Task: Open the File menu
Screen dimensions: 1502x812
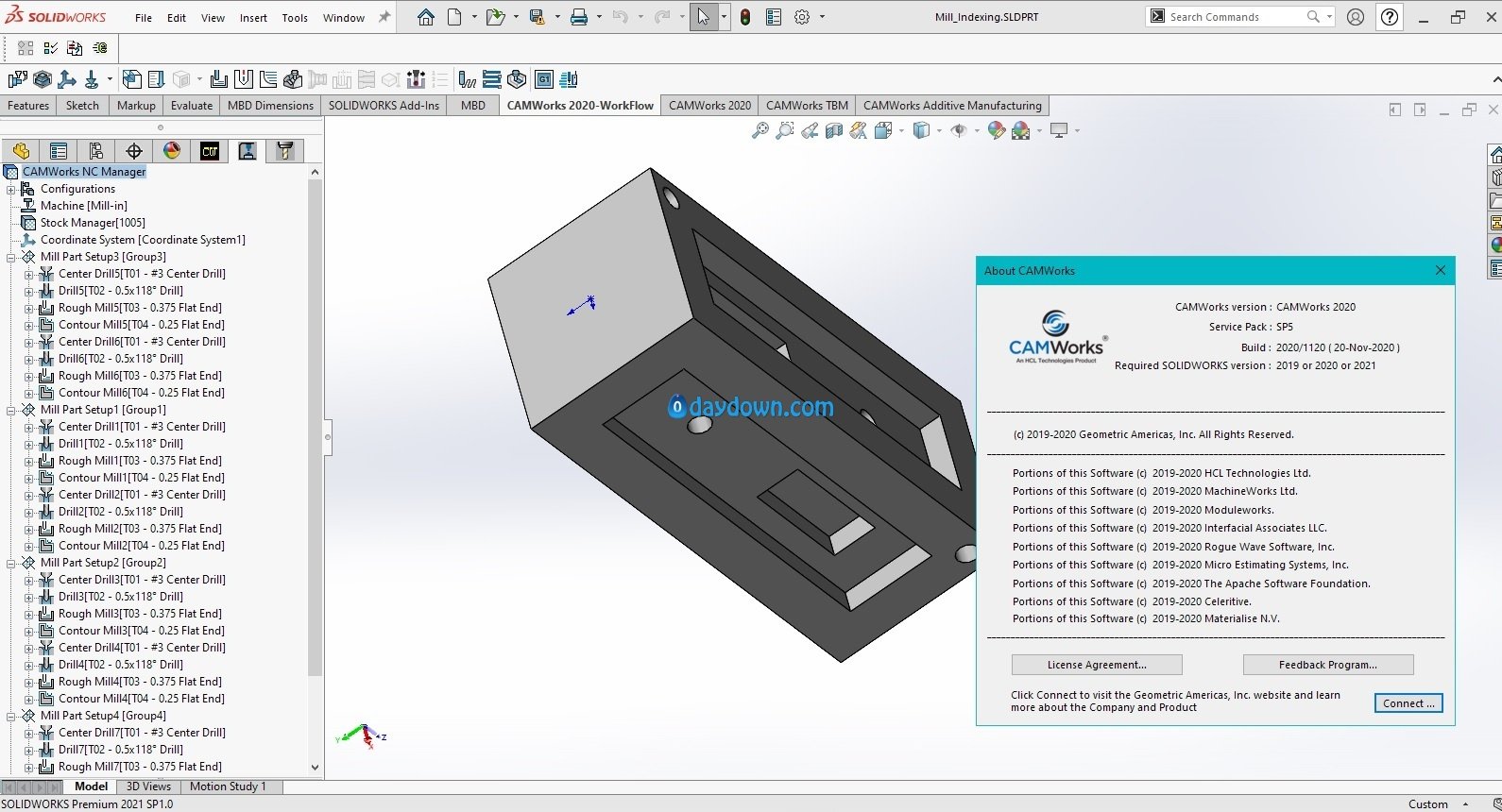Action: (144, 18)
